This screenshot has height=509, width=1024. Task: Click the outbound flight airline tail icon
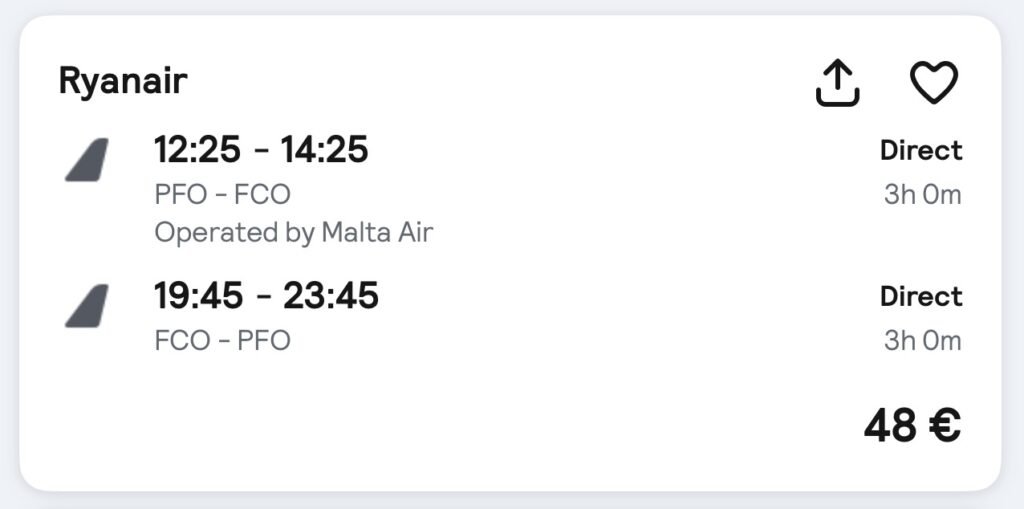coord(87,161)
